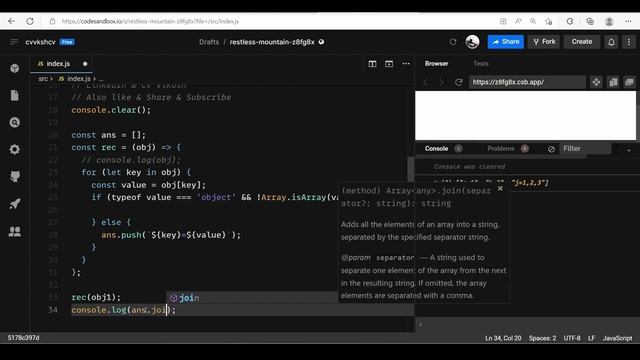Screen dimensions: 640x360
Task: Open GitHub icon in sidebar
Action: [x=15, y=176]
